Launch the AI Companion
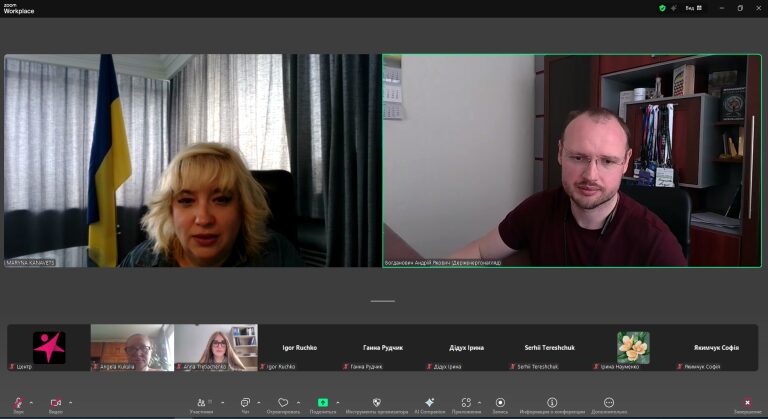Screen dimensions: 768x419 point(429,402)
